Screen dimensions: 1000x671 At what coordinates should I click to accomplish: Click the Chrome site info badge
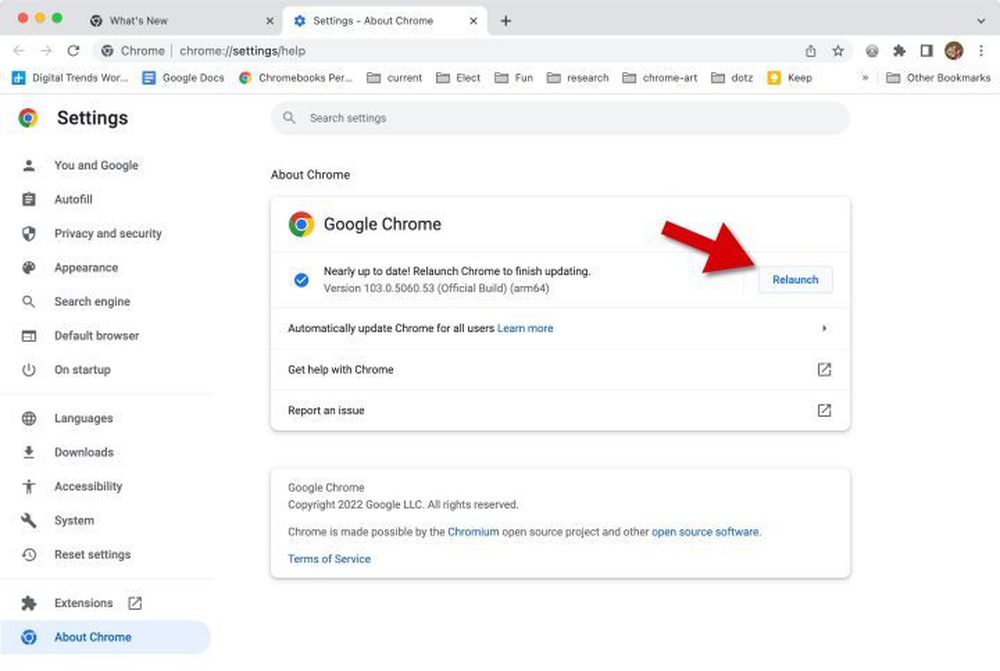pos(107,50)
